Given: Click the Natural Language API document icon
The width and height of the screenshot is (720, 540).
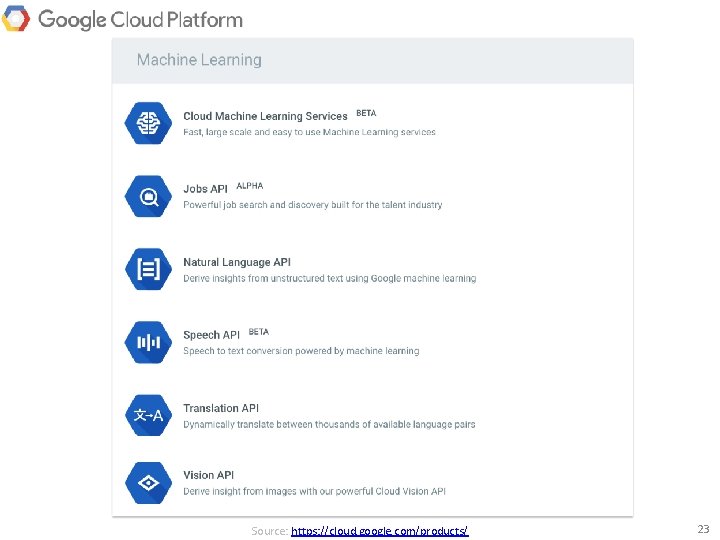Looking at the screenshot, I should pos(148,269).
